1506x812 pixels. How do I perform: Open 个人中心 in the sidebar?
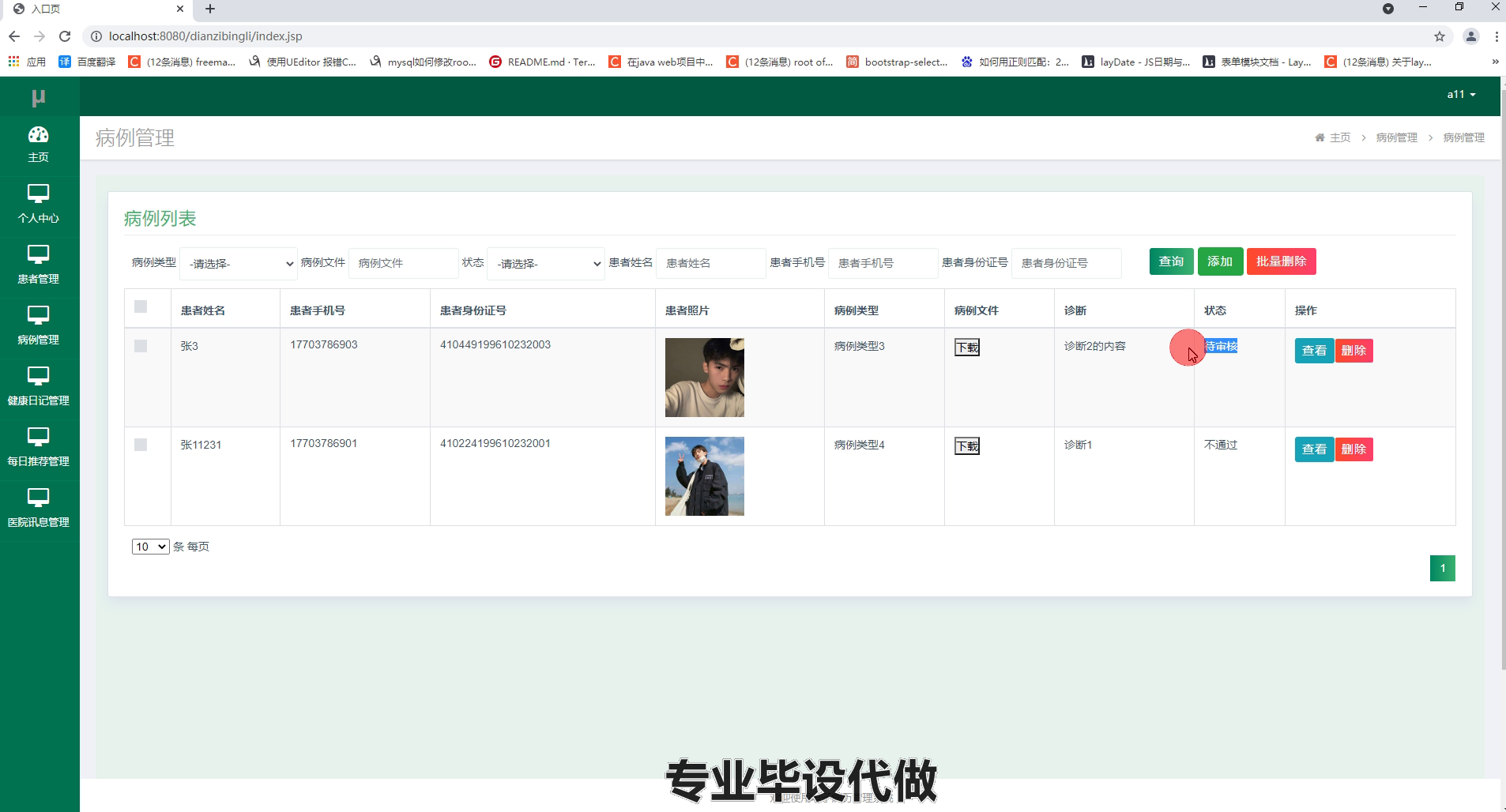(x=38, y=205)
